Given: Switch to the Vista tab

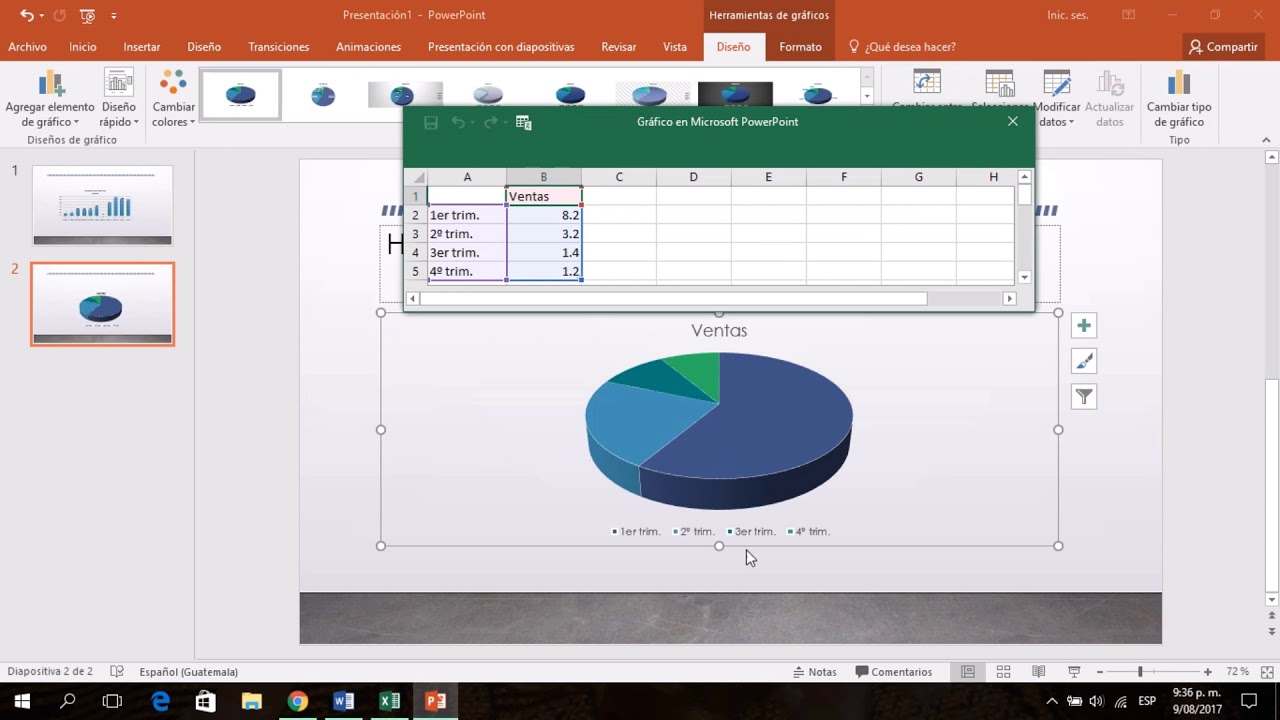Looking at the screenshot, I should [675, 47].
